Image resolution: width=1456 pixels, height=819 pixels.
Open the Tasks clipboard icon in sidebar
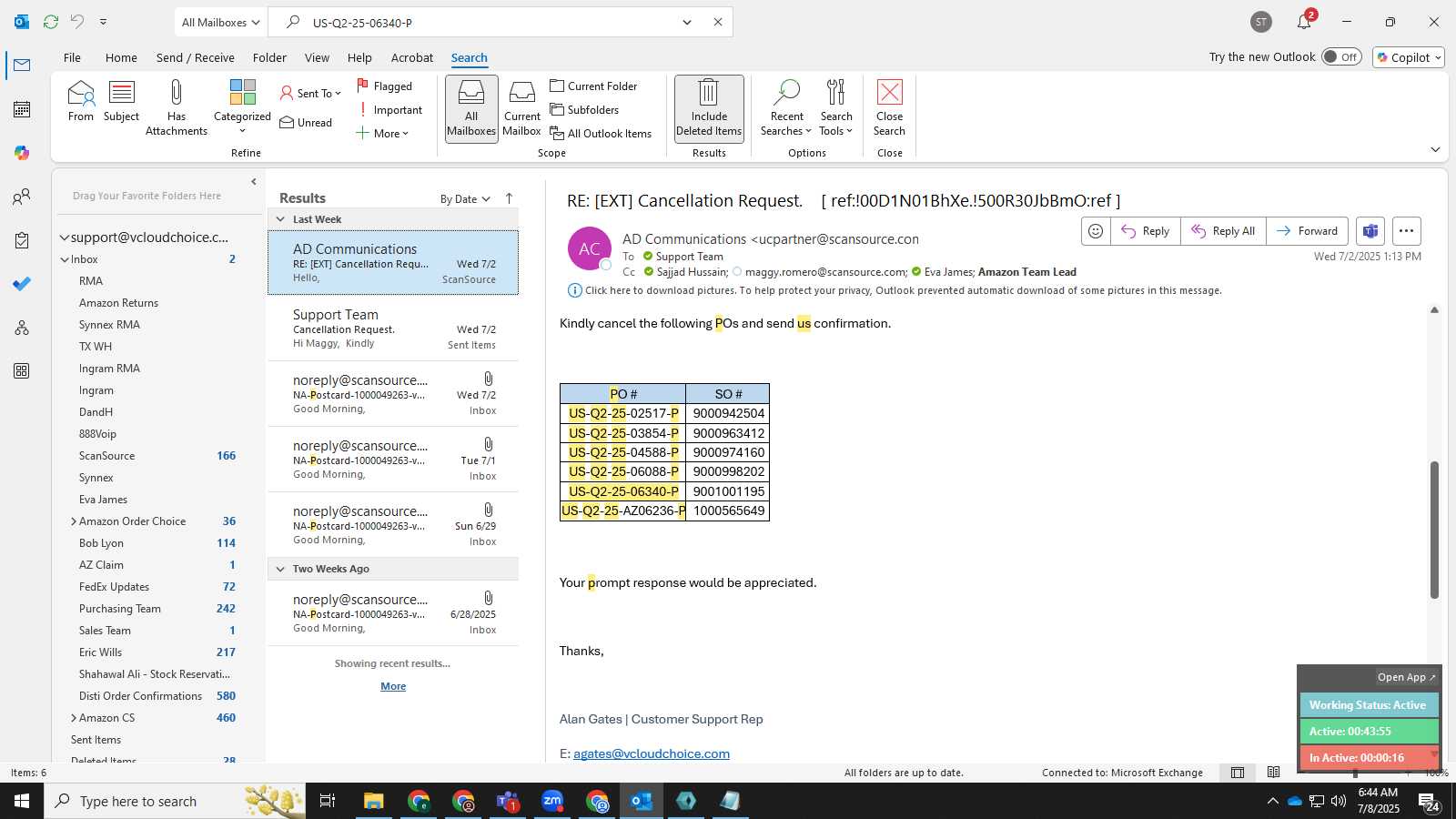click(x=22, y=240)
